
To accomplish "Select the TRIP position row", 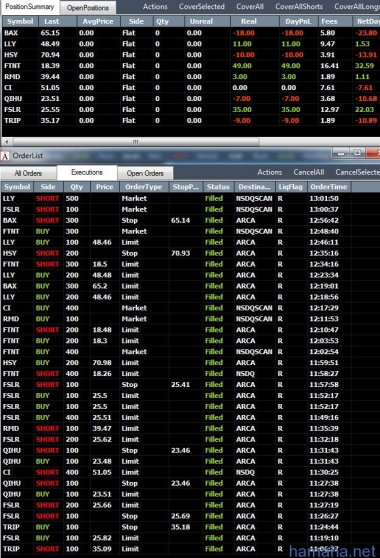I will (x=191, y=121).
